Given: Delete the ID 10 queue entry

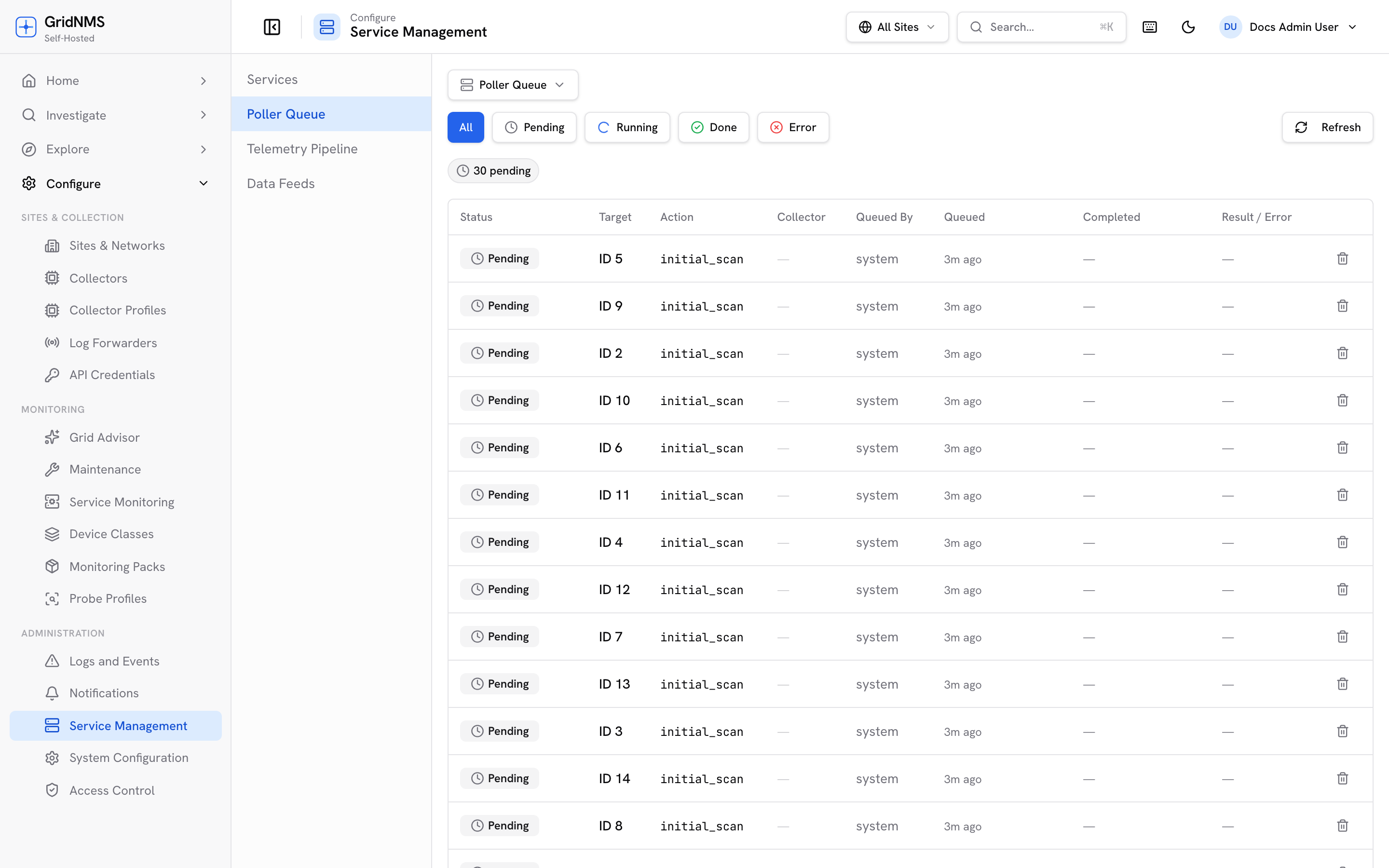Looking at the screenshot, I should click(1343, 401).
